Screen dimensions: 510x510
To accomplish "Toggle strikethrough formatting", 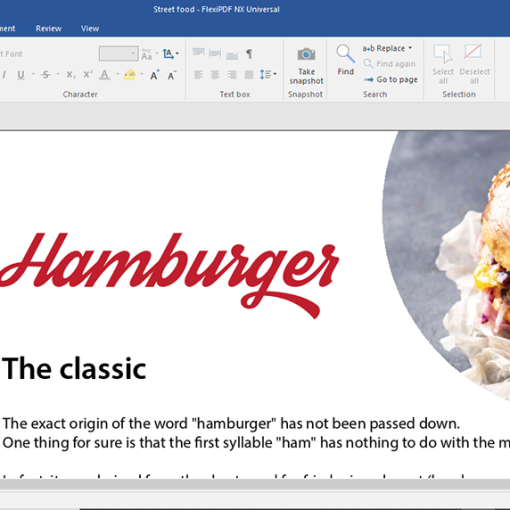I will coord(46,75).
